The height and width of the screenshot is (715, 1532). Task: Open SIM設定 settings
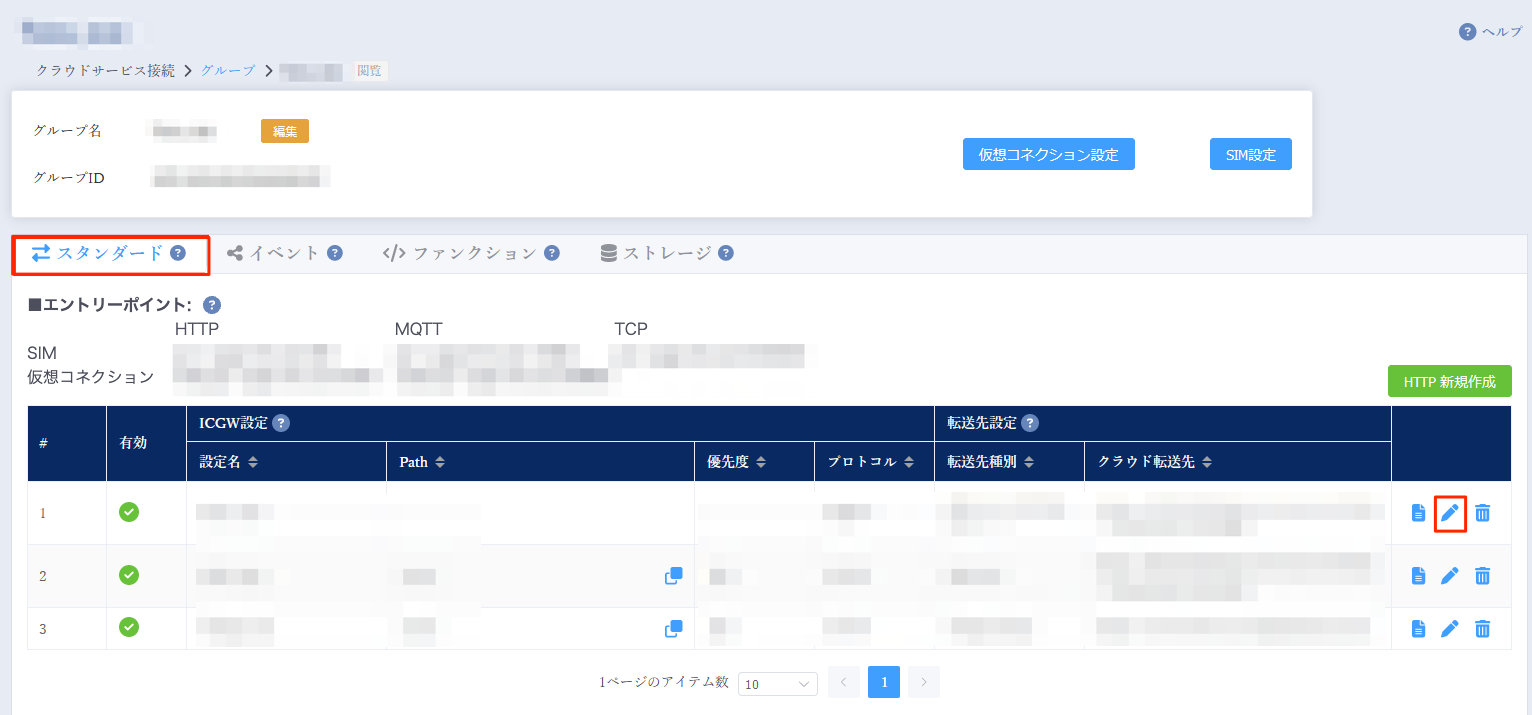[x=1250, y=153]
